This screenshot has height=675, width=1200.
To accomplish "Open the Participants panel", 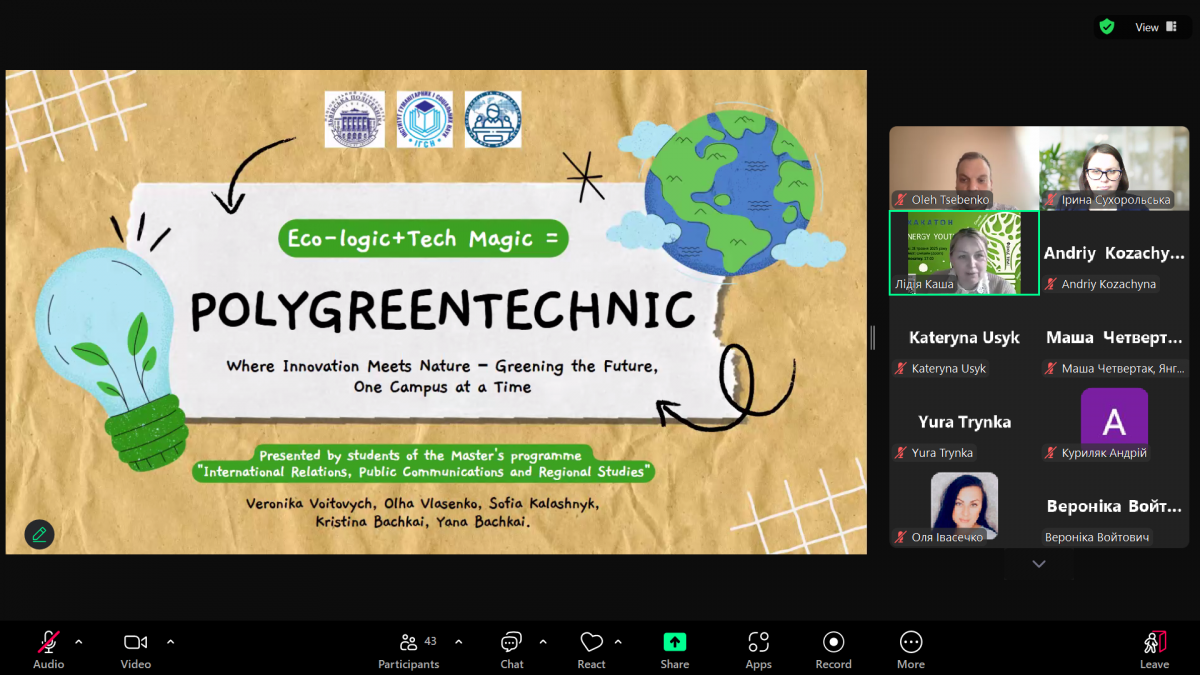I will pos(408,649).
